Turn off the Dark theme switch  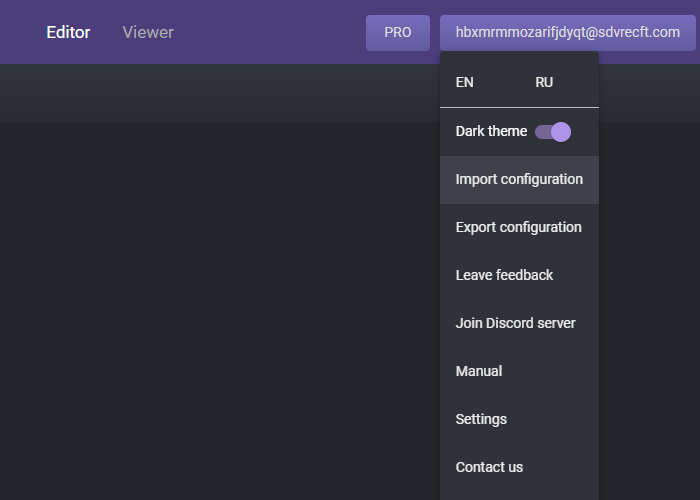553,132
